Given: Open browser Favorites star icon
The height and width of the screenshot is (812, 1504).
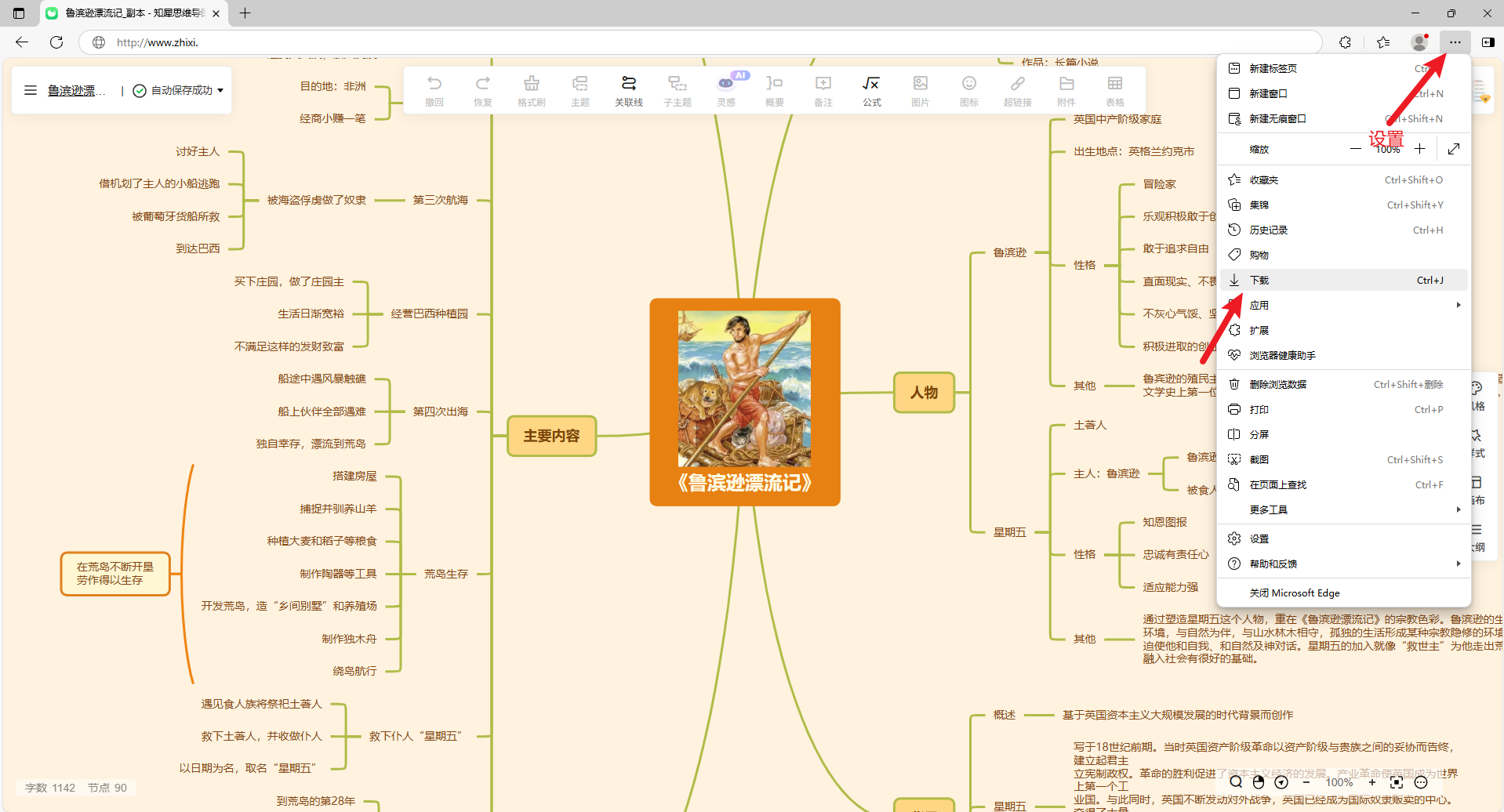Looking at the screenshot, I should coord(1383,42).
